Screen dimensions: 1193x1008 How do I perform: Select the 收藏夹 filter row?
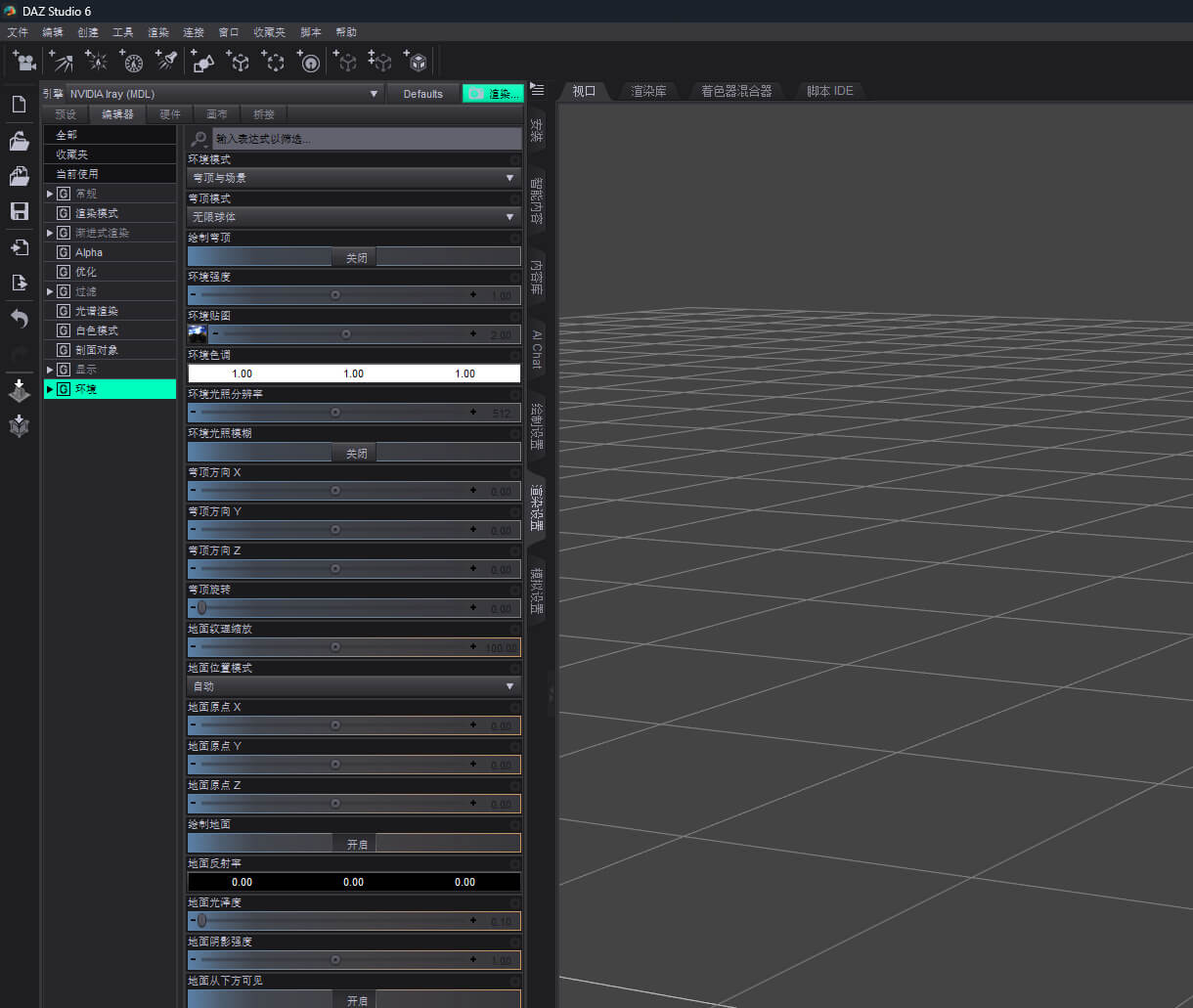110,154
